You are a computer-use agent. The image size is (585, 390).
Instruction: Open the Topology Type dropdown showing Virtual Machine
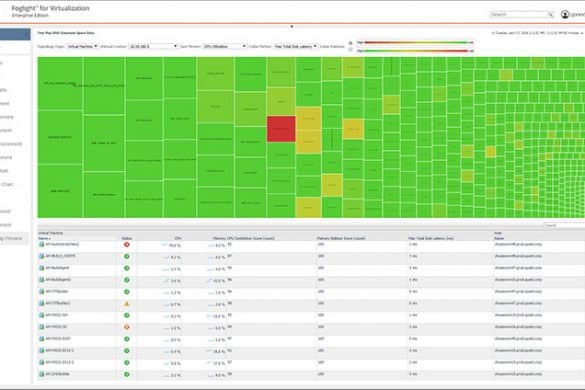[x=82, y=46]
